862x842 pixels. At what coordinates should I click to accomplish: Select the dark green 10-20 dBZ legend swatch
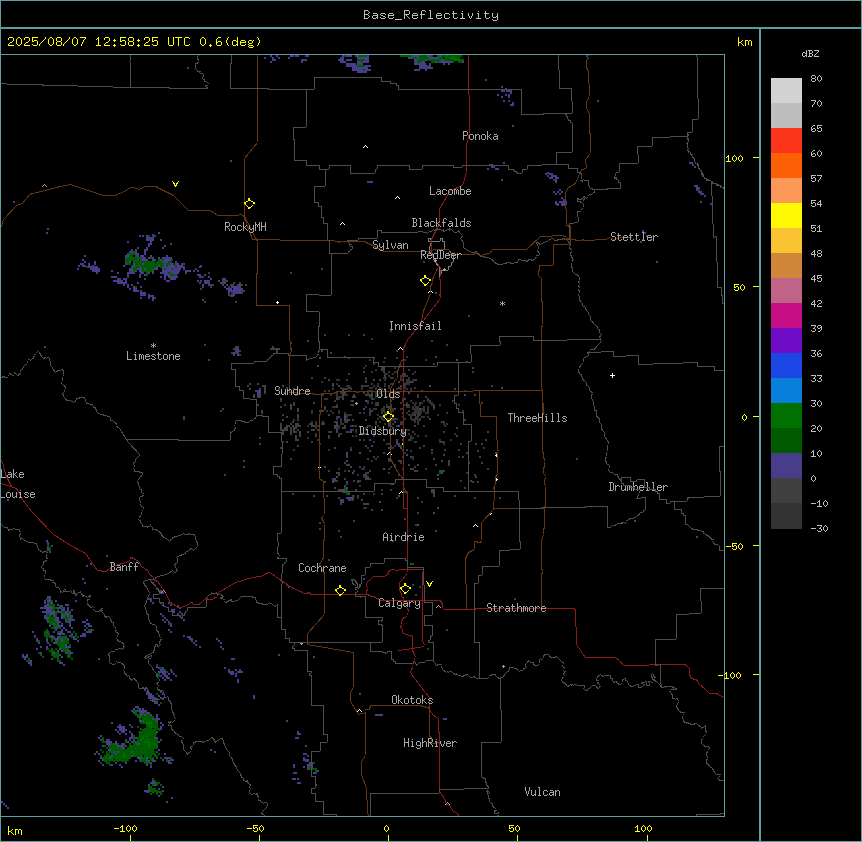tap(786, 440)
